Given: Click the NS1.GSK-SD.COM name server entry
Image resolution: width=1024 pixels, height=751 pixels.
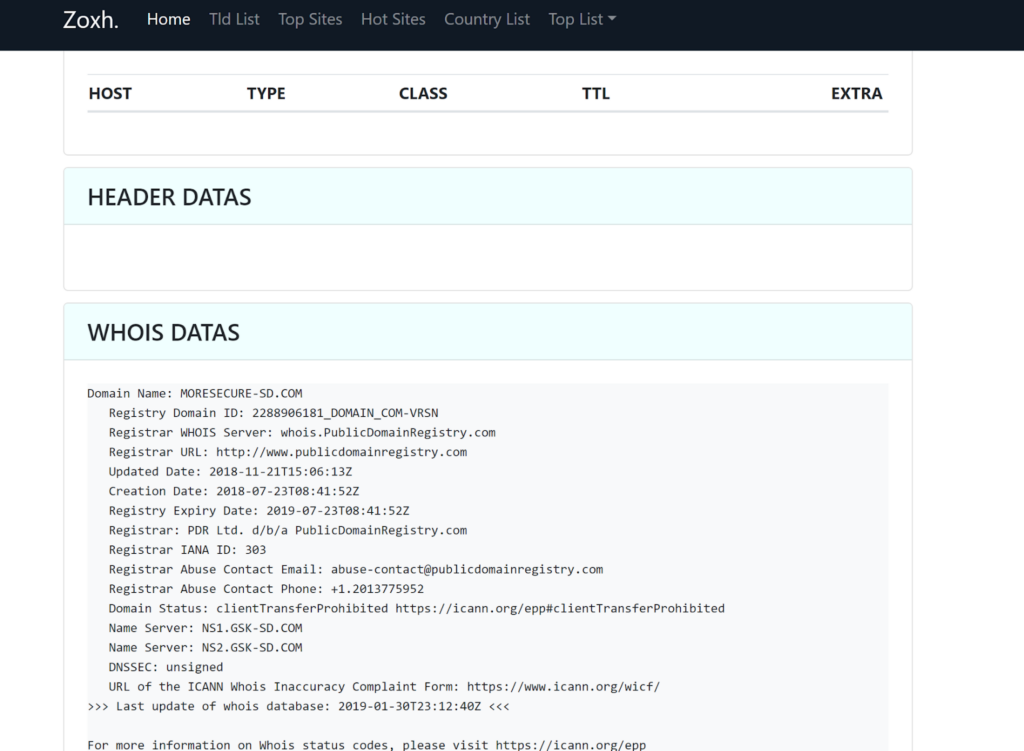Looking at the screenshot, I should click(252, 628).
